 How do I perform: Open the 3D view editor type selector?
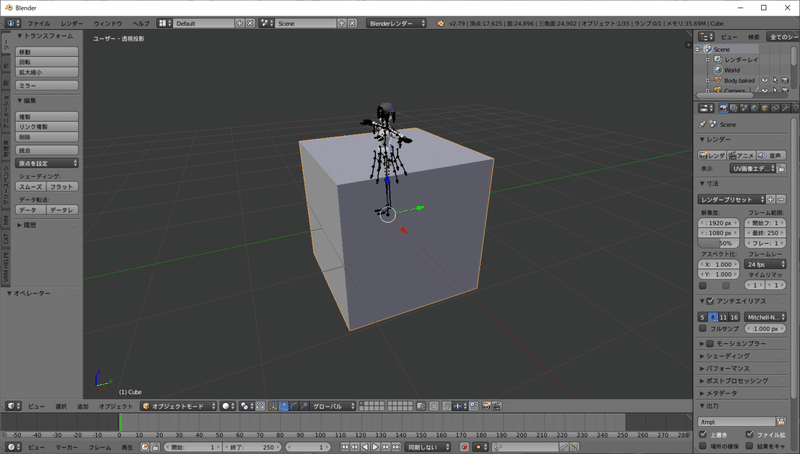click(13, 406)
